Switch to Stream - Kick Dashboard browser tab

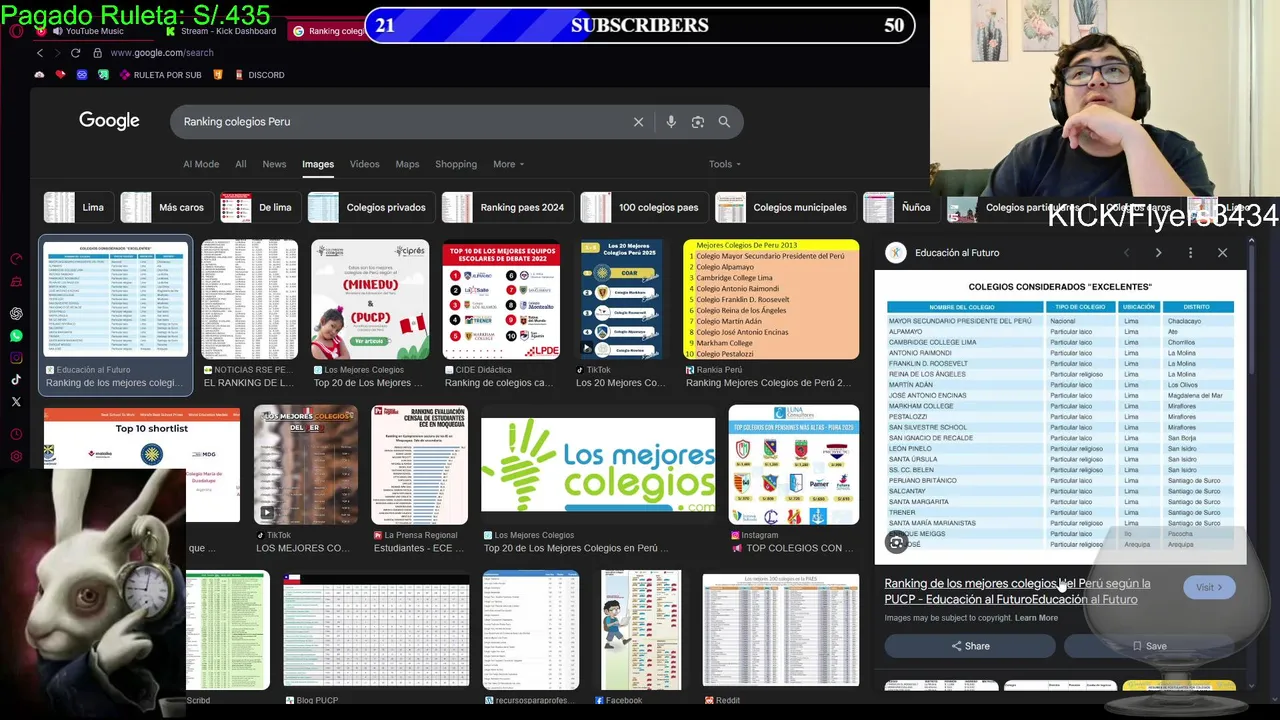[x=220, y=31]
